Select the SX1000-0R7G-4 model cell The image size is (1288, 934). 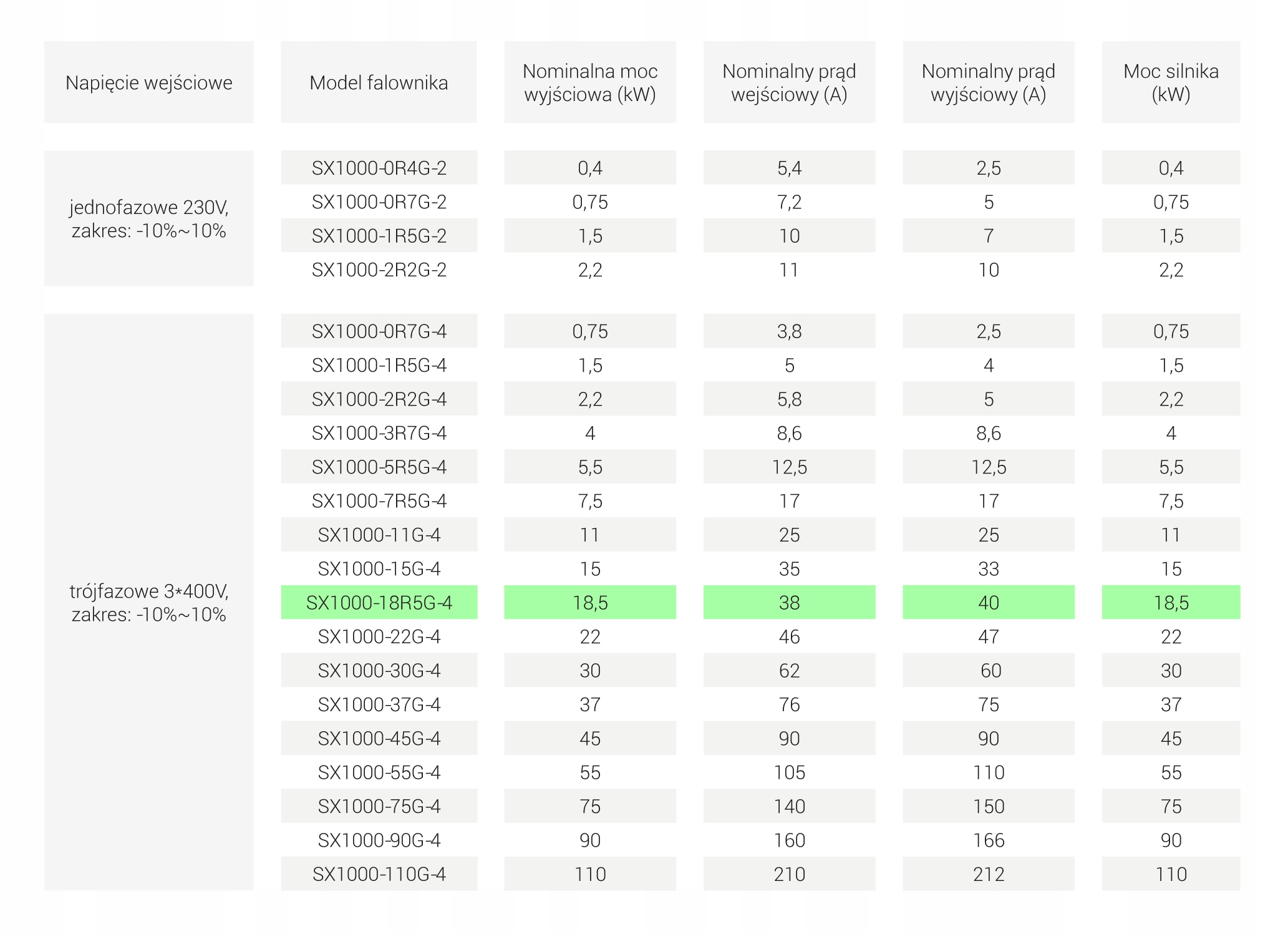[x=379, y=331]
